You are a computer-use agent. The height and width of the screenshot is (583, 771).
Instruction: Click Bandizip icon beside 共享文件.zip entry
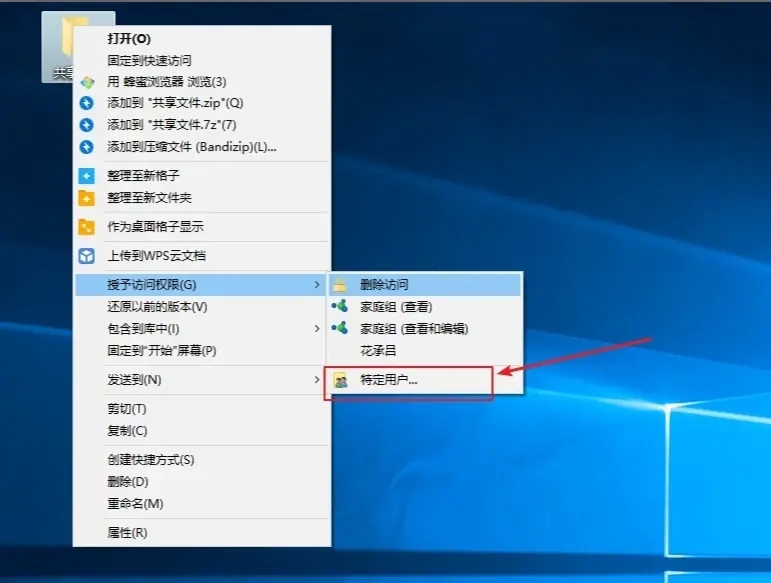pos(87,103)
